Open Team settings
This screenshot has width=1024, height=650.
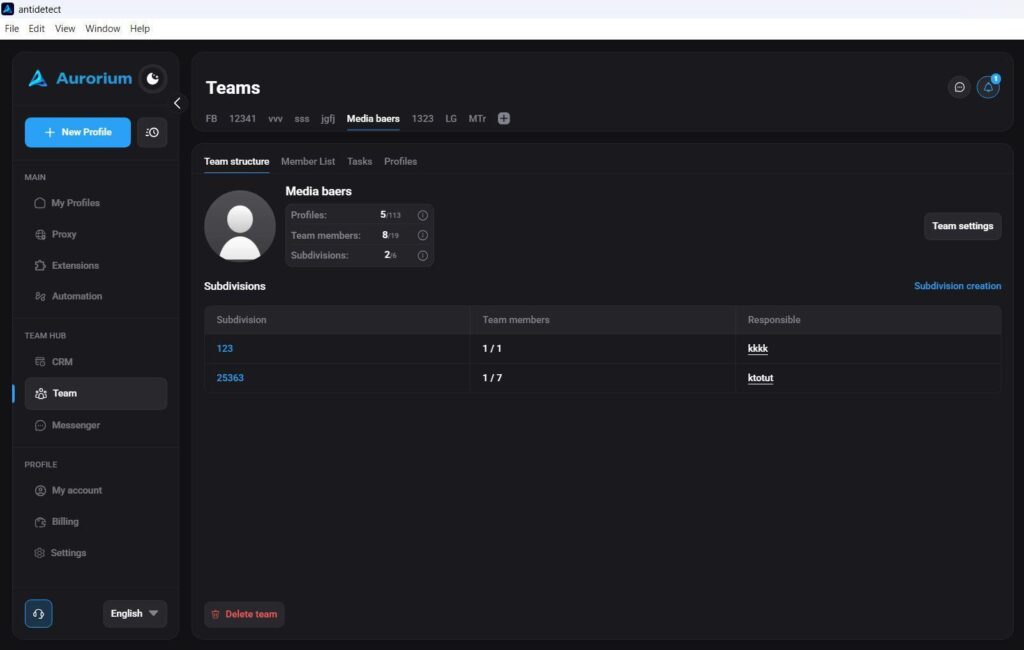[x=962, y=226]
